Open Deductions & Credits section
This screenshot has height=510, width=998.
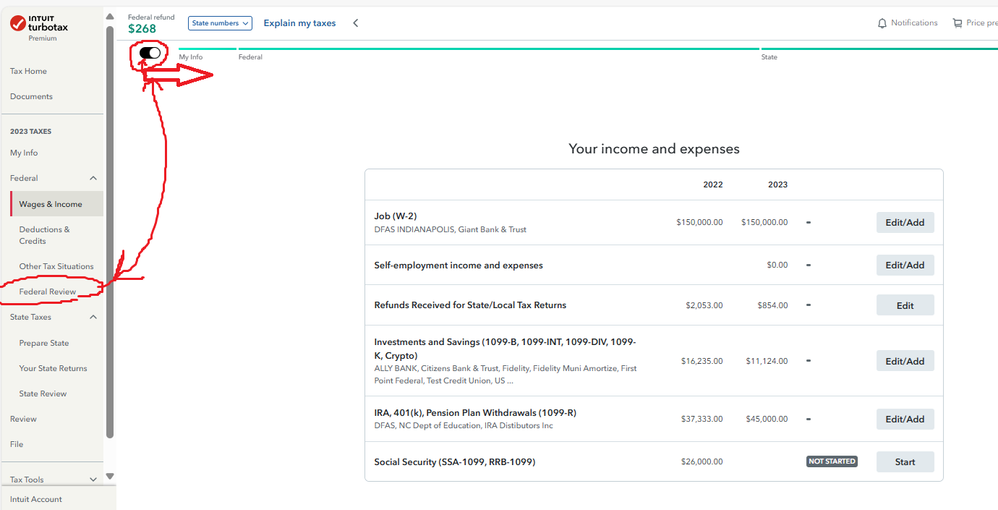pyautogui.click(x=45, y=235)
